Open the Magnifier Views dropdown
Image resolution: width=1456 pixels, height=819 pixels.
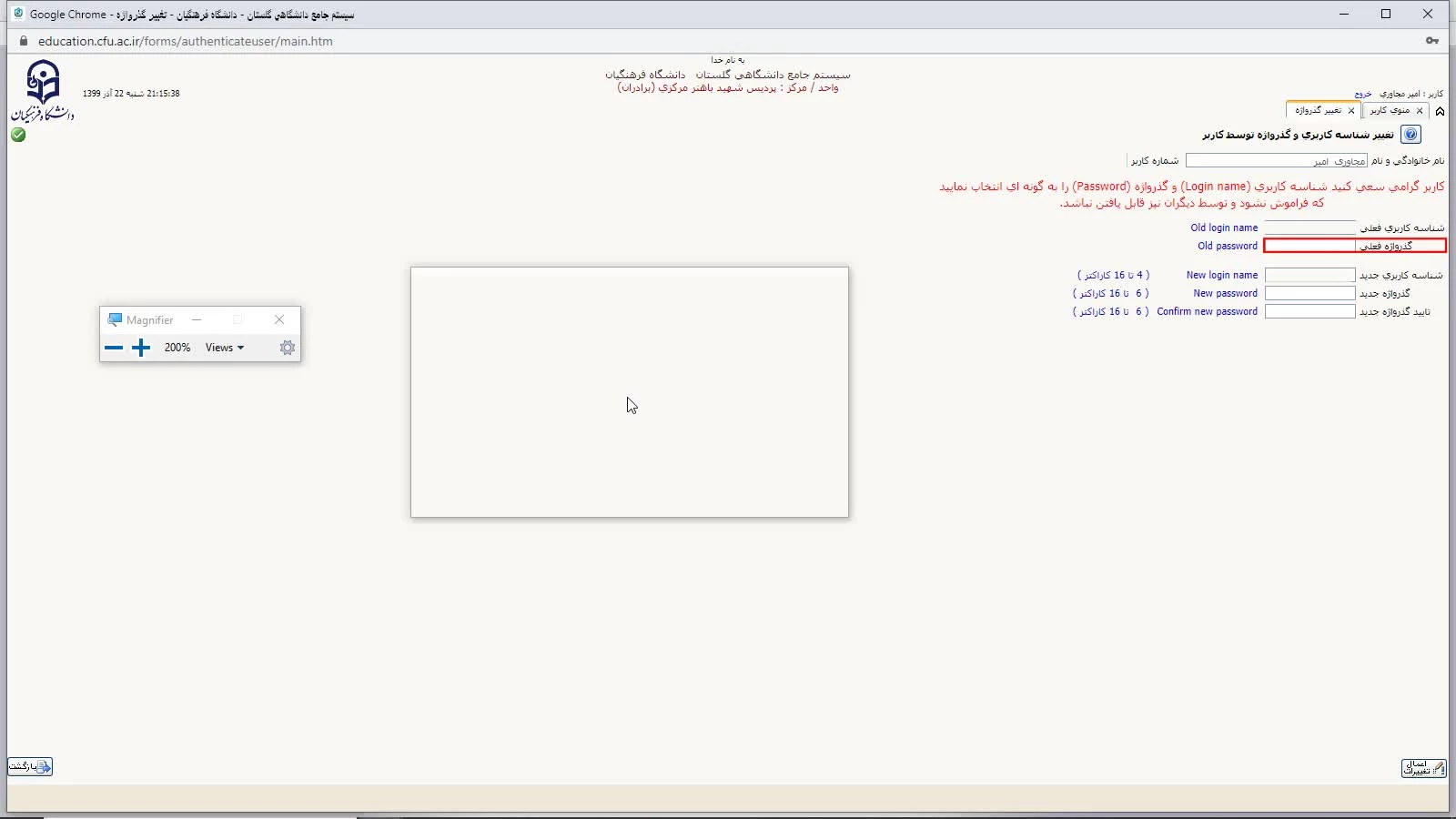[224, 348]
